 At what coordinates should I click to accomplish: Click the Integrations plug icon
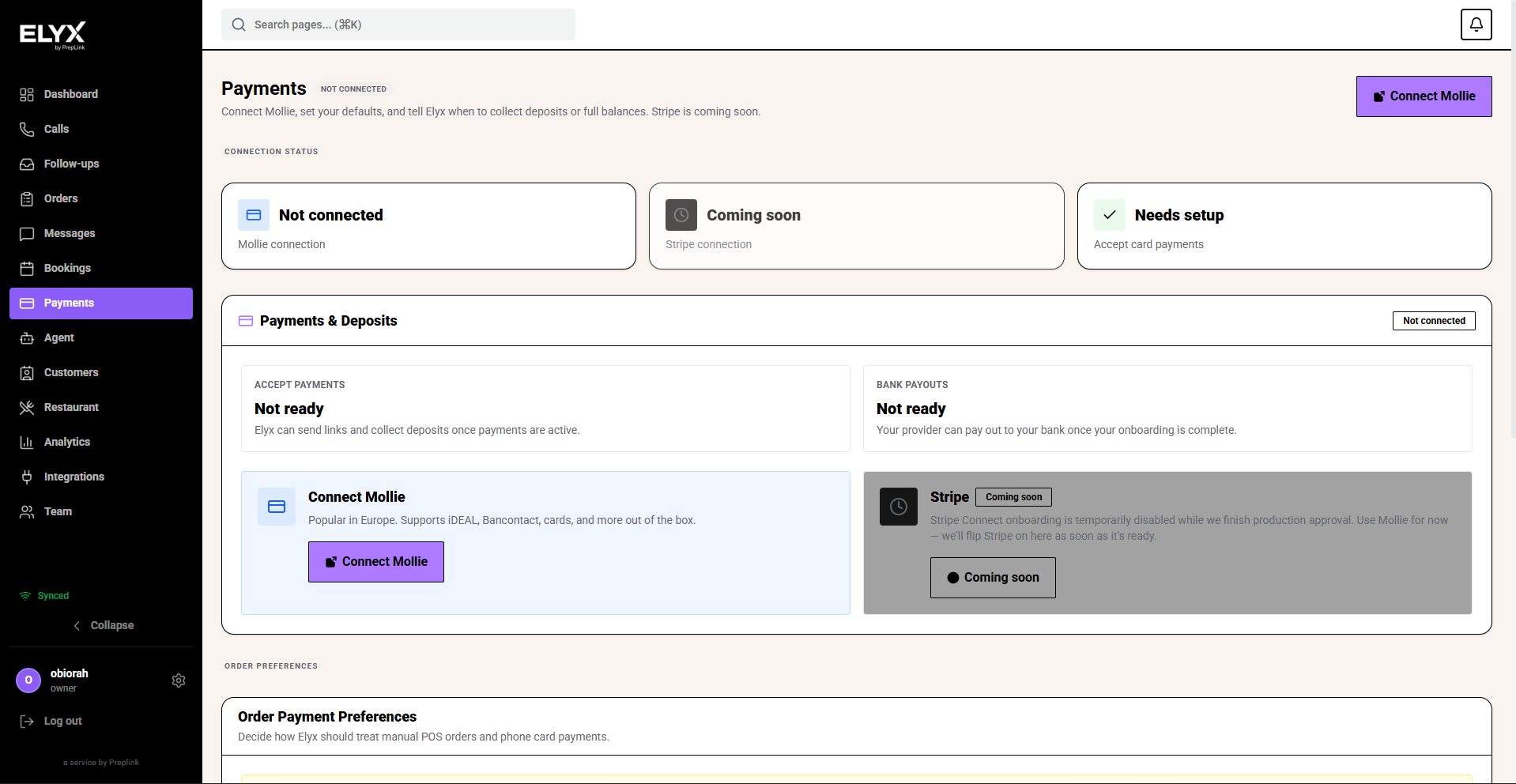click(27, 477)
